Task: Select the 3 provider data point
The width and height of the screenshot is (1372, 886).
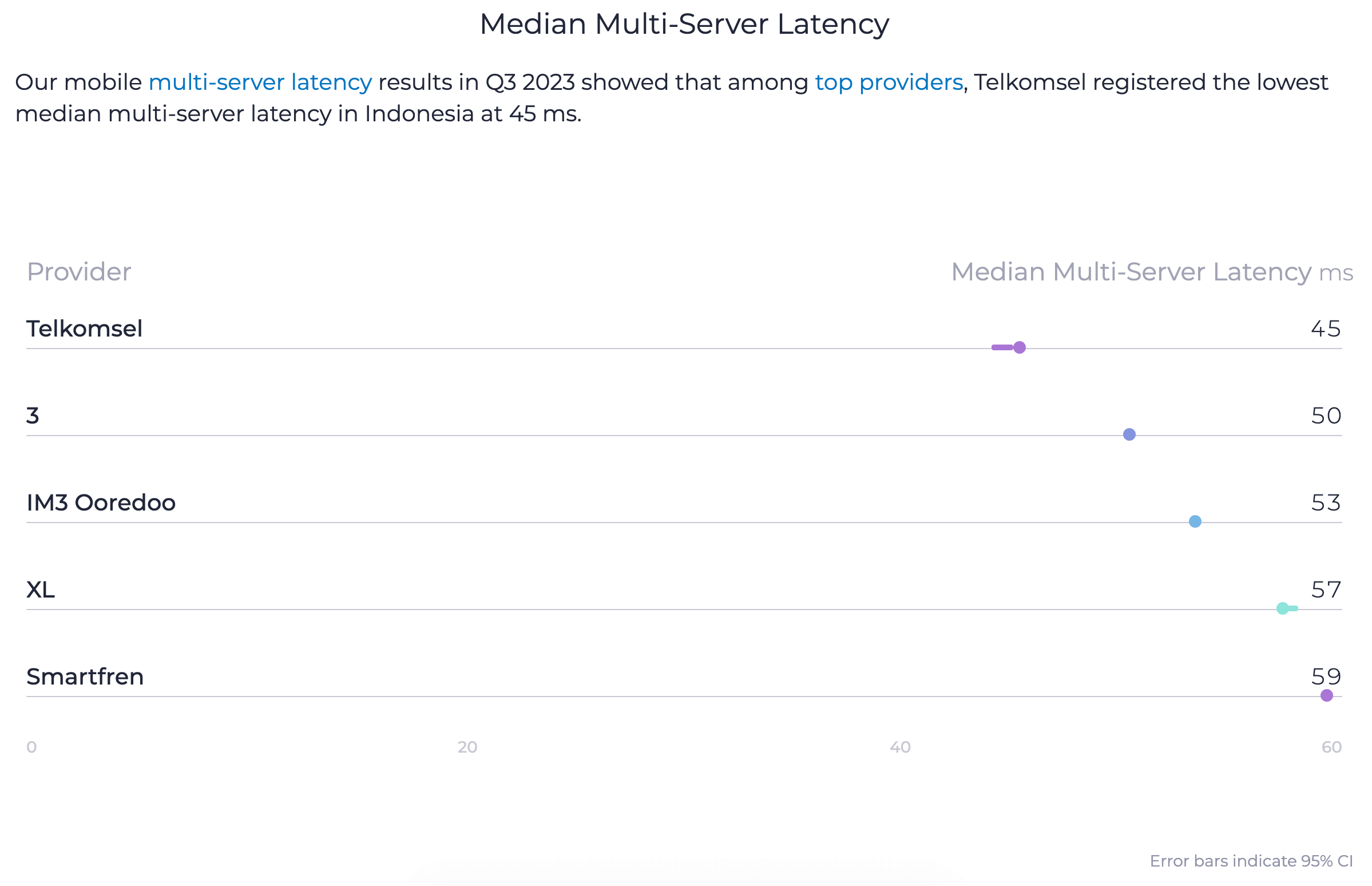Action: (x=1129, y=434)
